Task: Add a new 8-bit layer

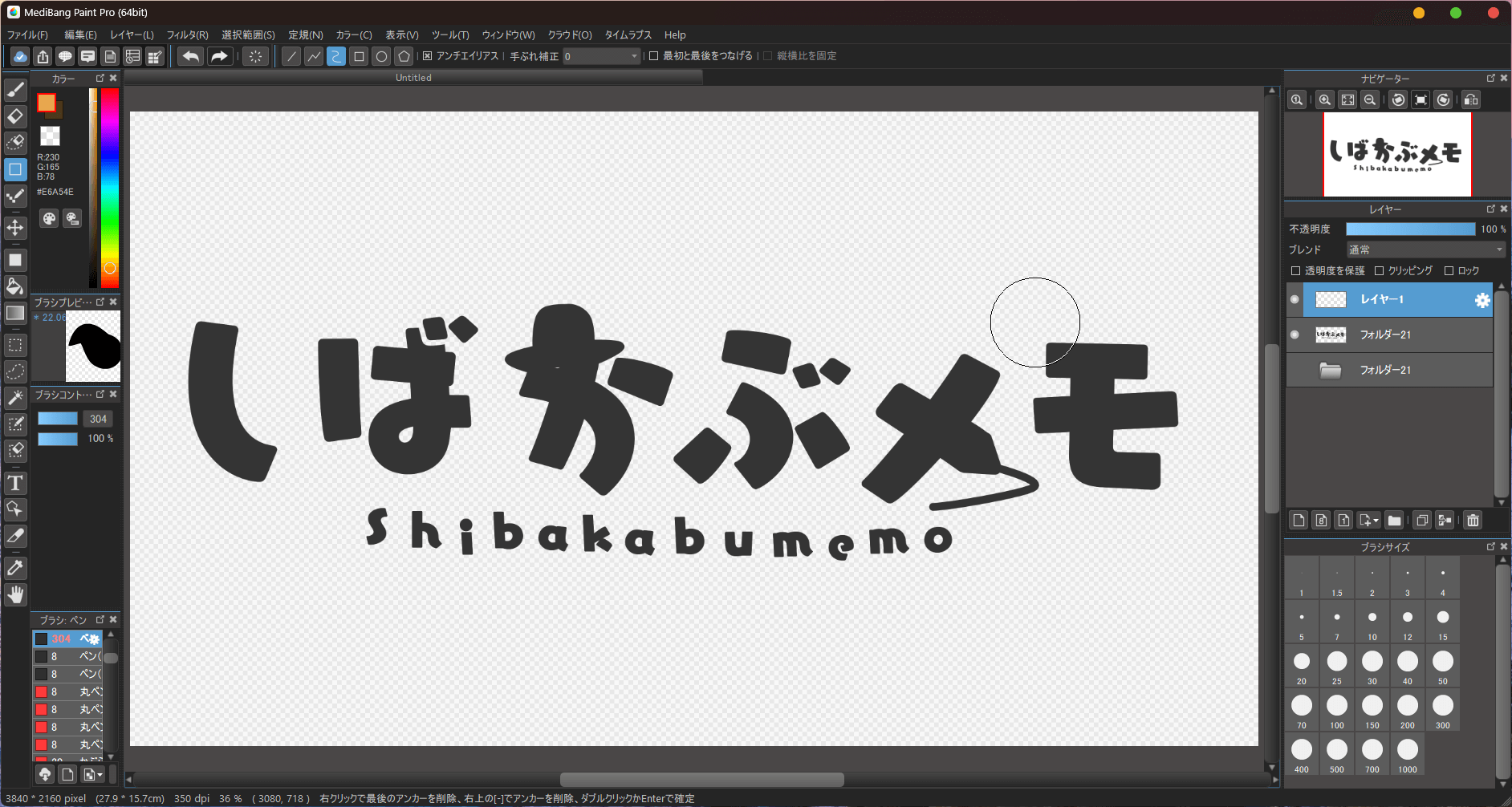Action: pos(1321,521)
